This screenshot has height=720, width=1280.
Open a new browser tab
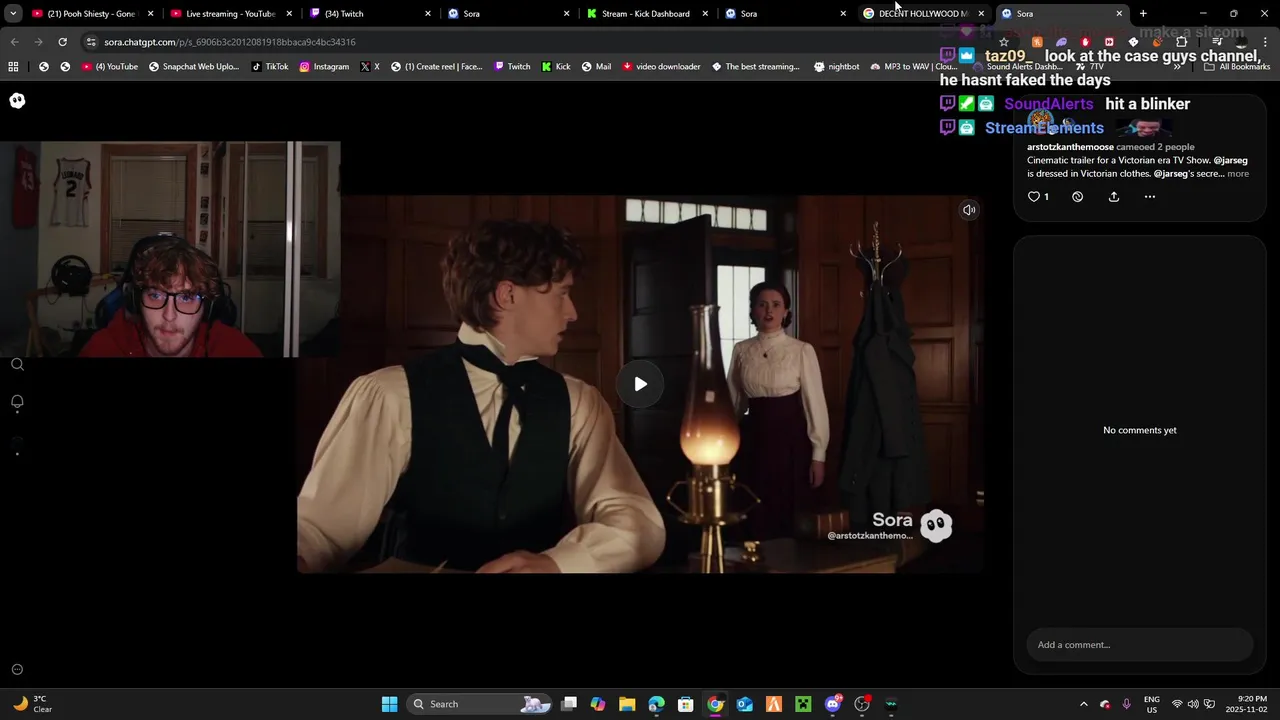pos(1143,14)
